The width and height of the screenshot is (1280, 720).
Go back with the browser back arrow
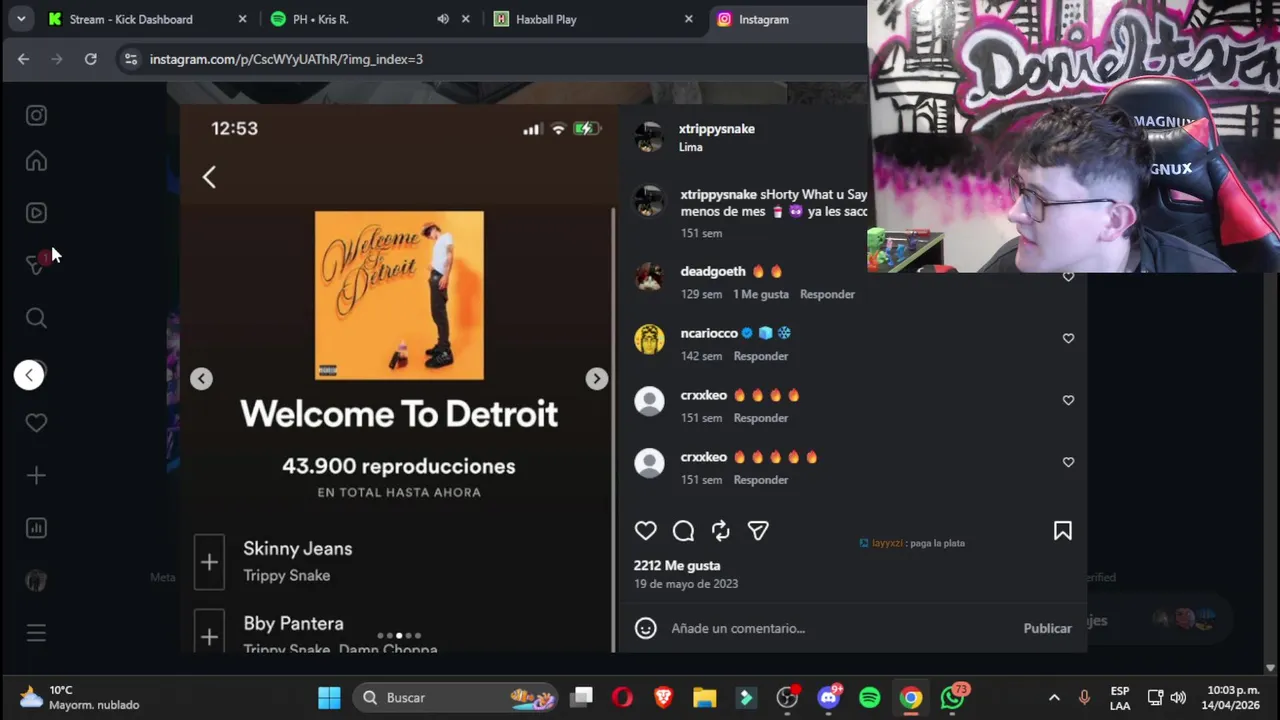click(23, 59)
